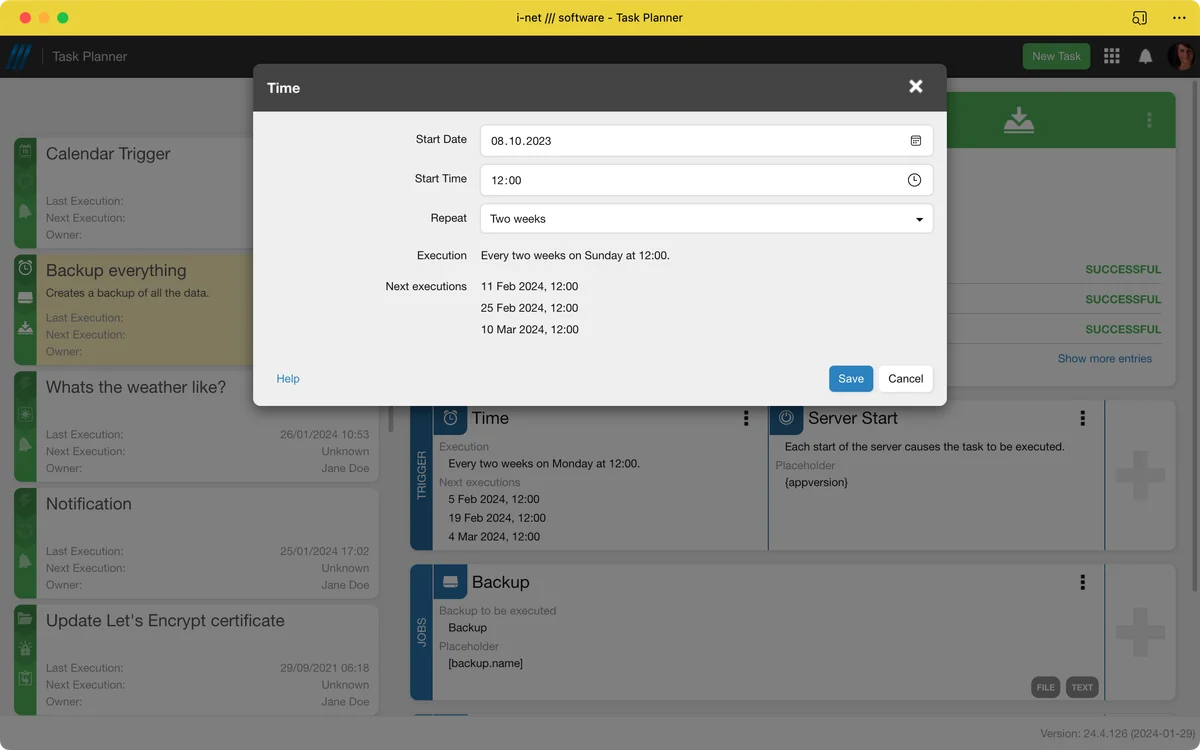Image resolution: width=1200 pixels, height=750 pixels.
Task: Close the Time dialog with X
Action: tap(915, 87)
